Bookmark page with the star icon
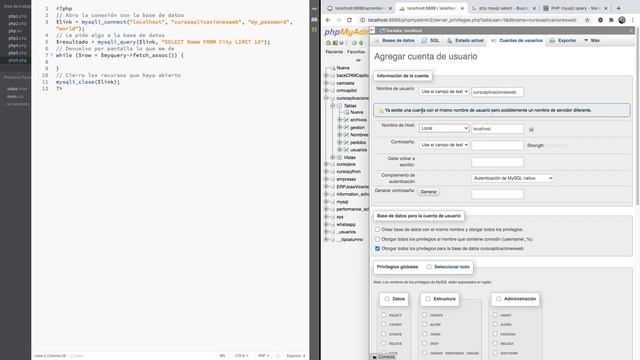Screen dimensions: 640x360 pos(587,20)
